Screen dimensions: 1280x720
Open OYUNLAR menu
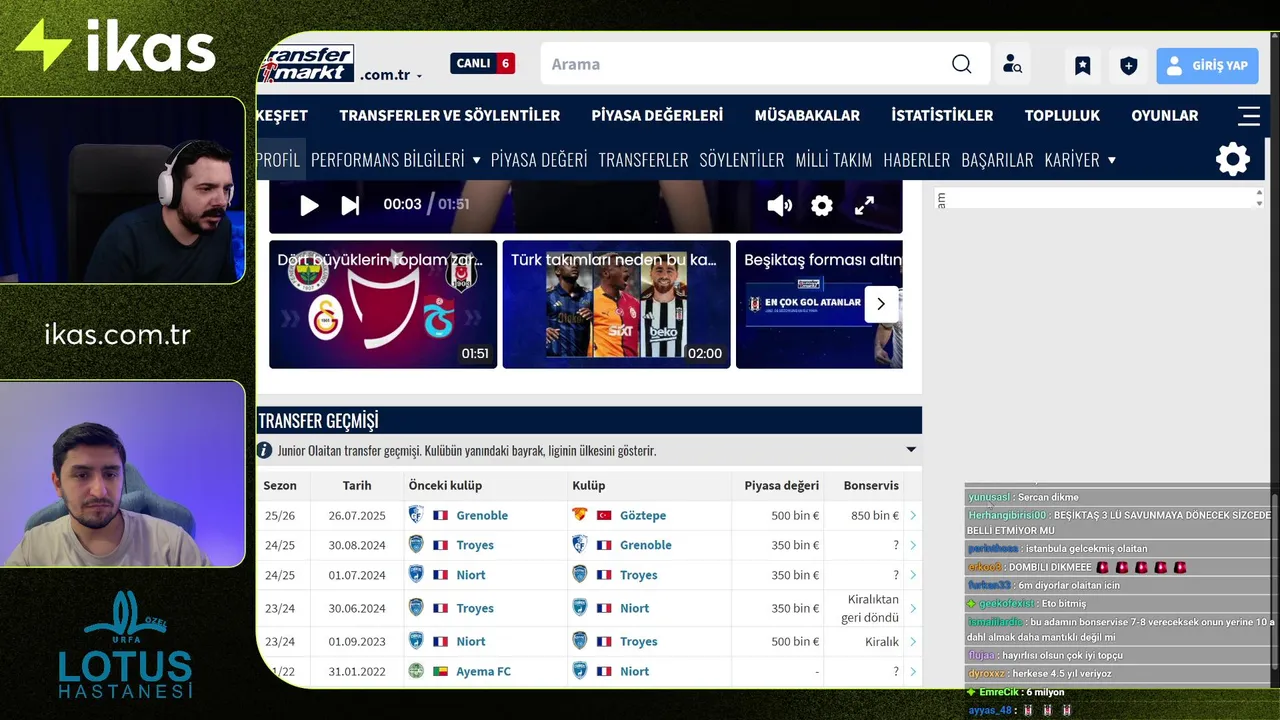[x=1164, y=115]
